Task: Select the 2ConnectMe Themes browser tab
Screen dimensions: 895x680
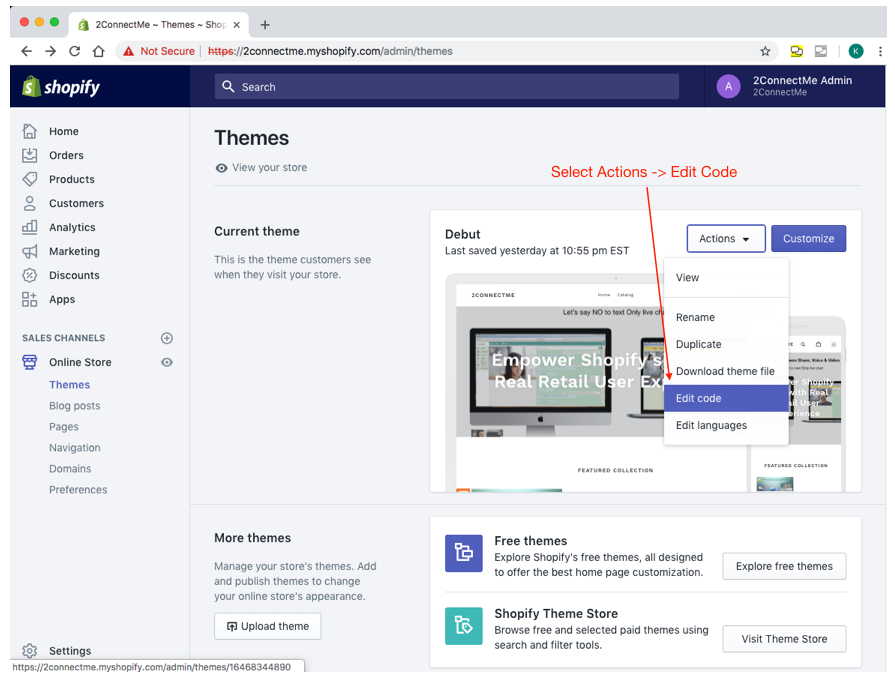Action: coord(159,25)
